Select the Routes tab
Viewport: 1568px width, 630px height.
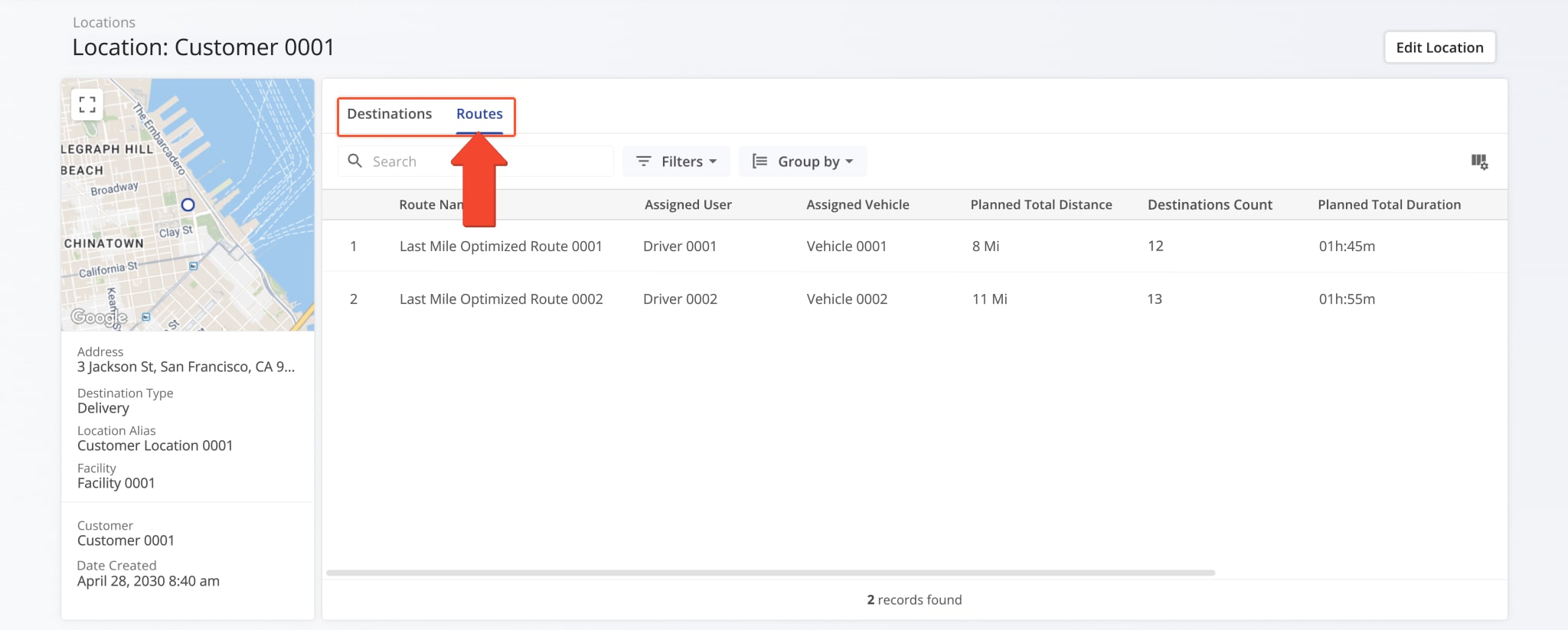[x=479, y=114]
